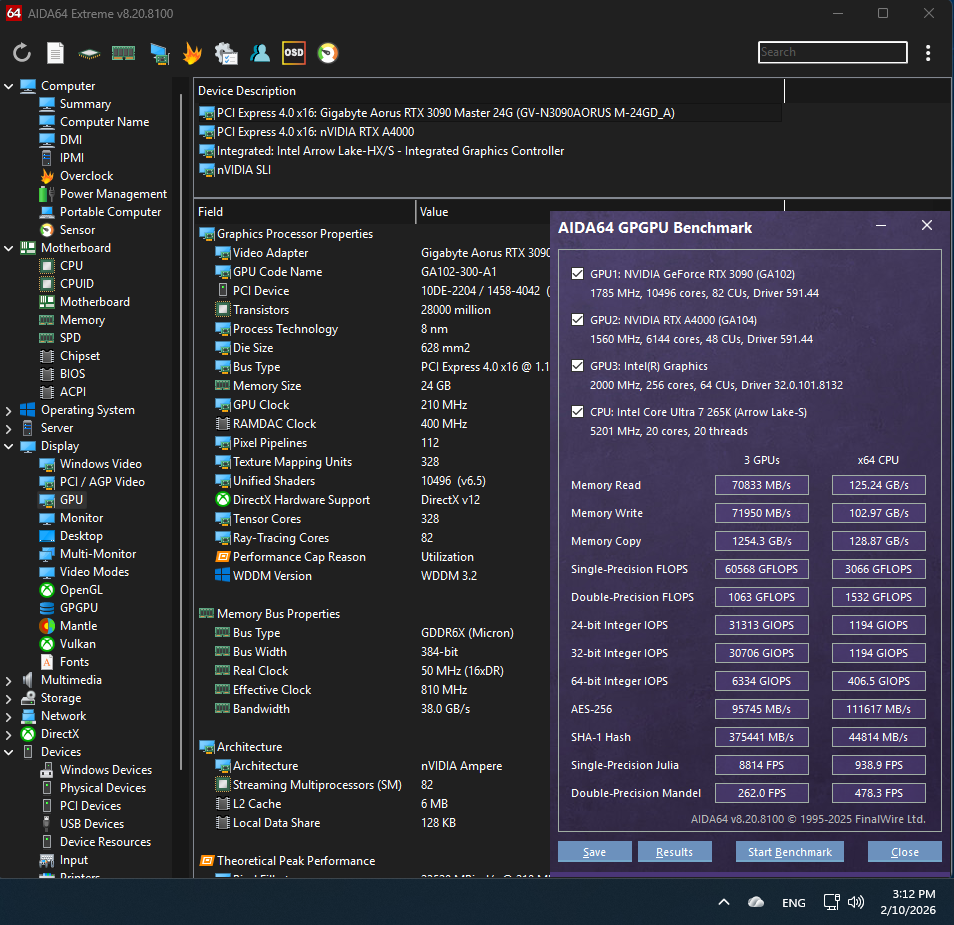Open the Report wizard page icon

click(56, 53)
